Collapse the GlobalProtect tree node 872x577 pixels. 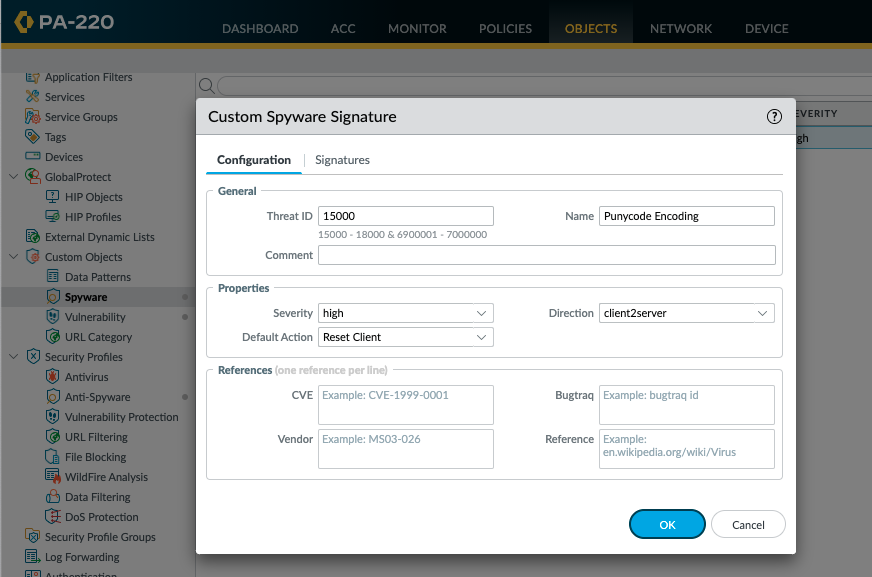click(13, 177)
